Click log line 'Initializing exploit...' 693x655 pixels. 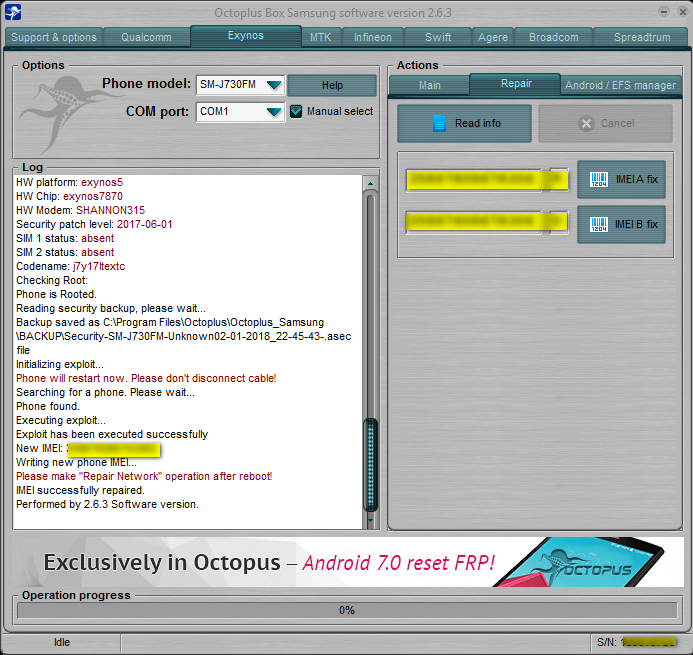pyautogui.click(x=60, y=365)
